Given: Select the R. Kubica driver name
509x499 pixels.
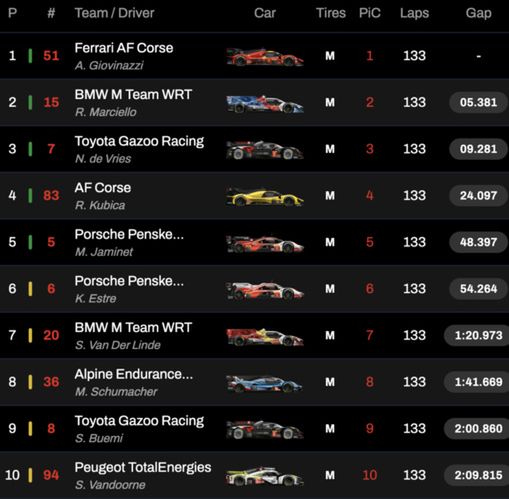Looking at the screenshot, I should point(100,205).
